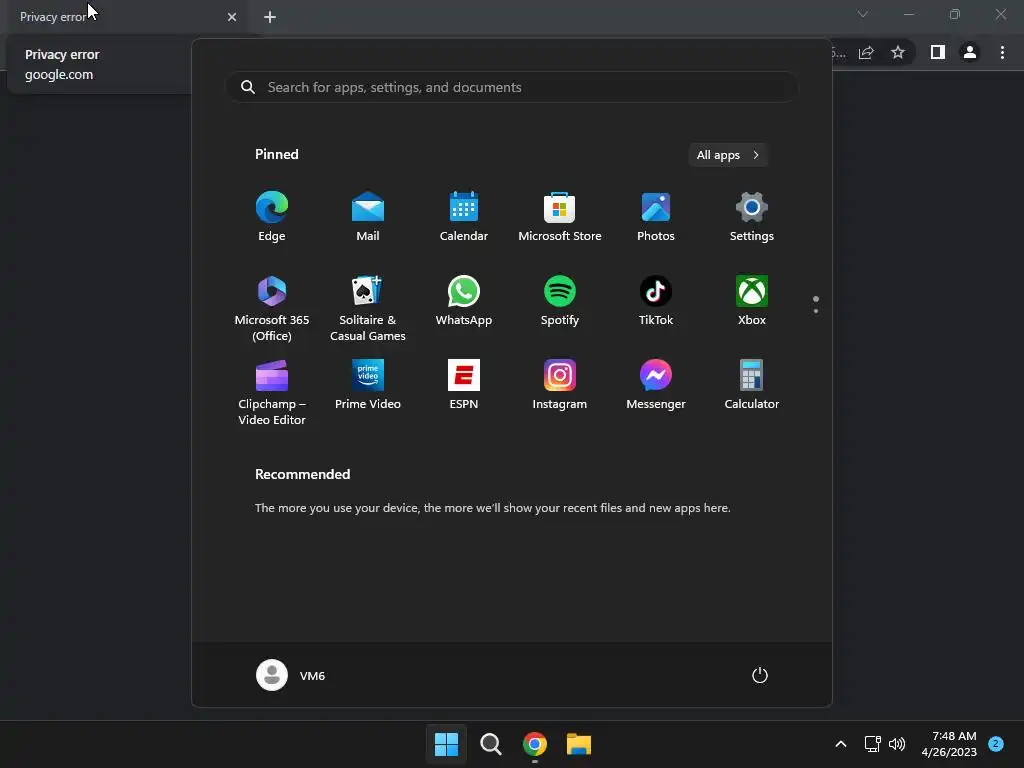The width and height of the screenshot is (1024, 768).
Task: Open notification center badge showing 2
Action: (996, 743)
